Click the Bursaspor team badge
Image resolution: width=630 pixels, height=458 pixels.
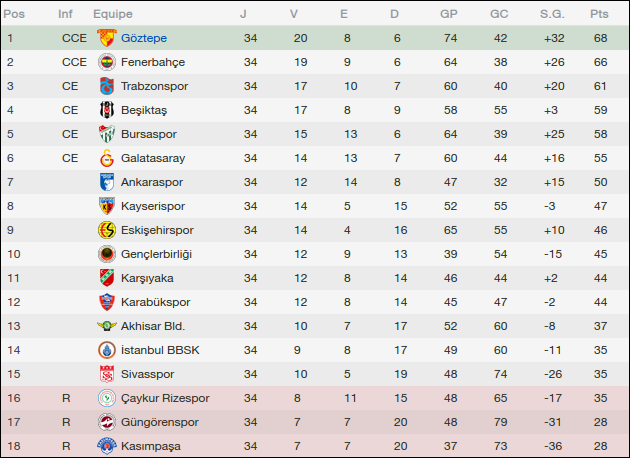coord(106,134)
